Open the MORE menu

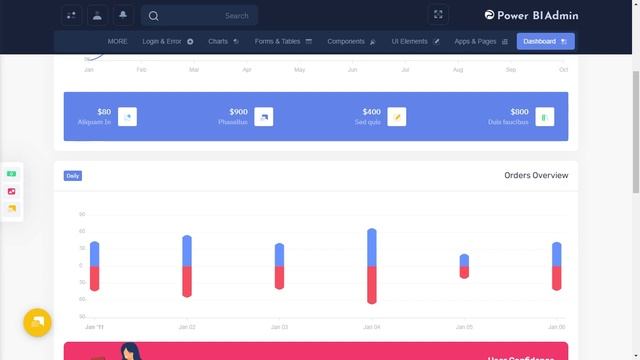point(118,41)
